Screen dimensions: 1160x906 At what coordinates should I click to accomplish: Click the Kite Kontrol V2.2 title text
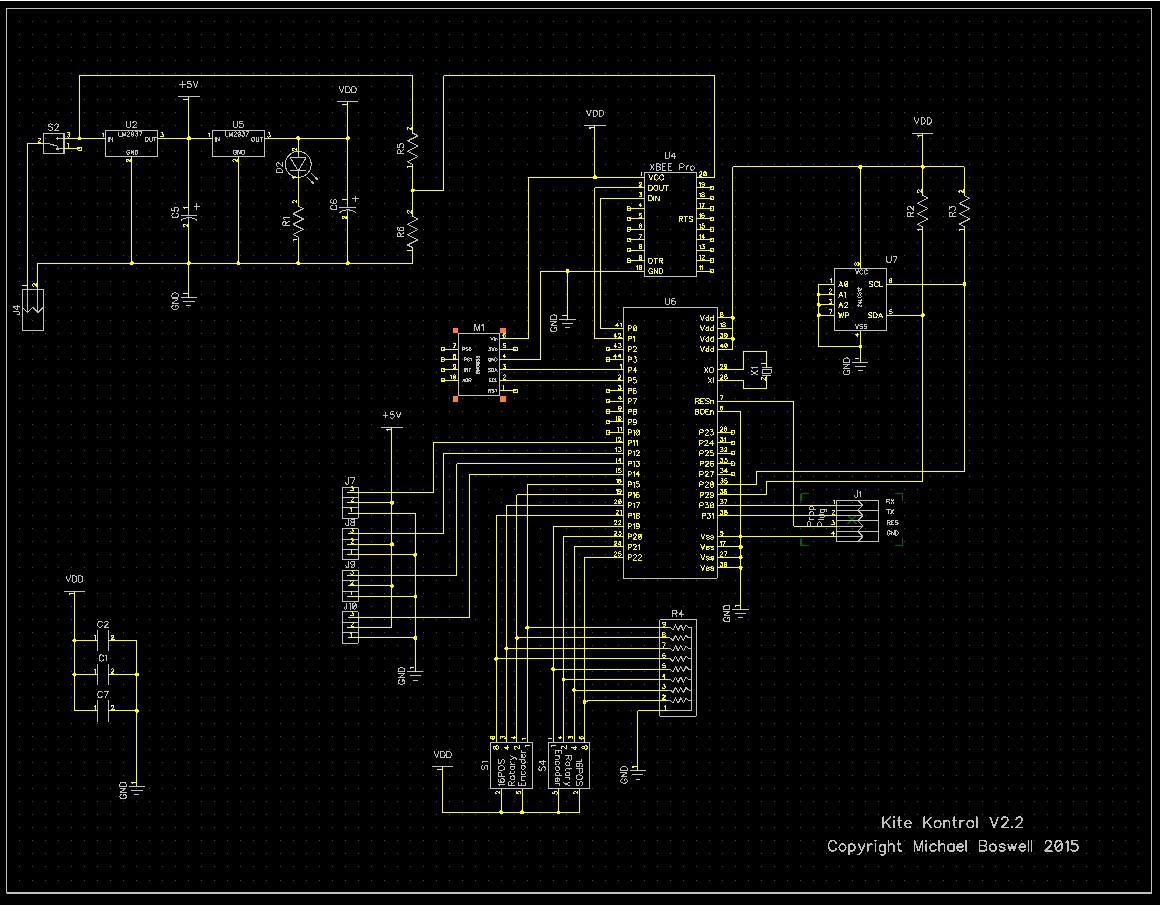click(x=950, y=823)
